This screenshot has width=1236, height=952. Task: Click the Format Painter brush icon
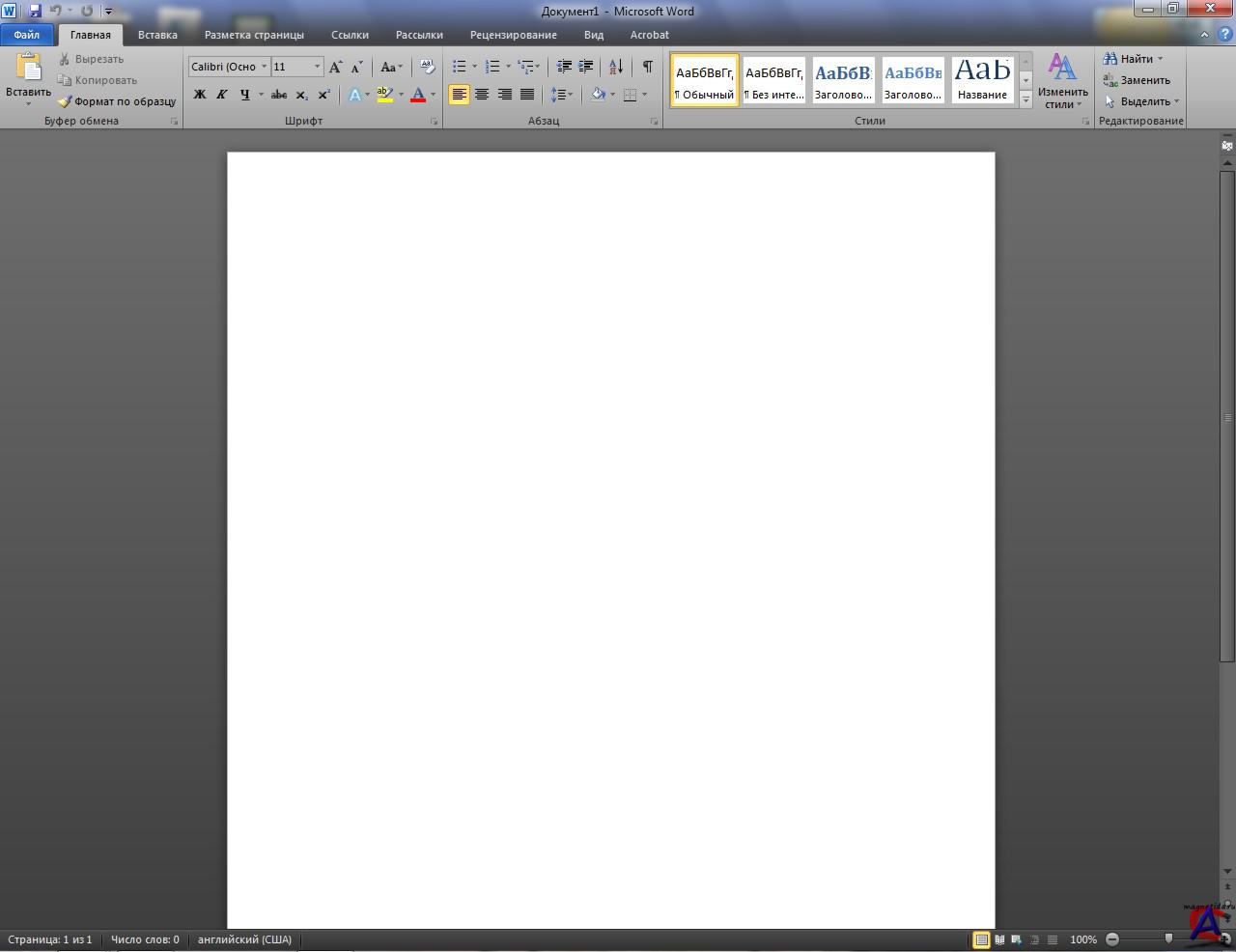(65, 101)
